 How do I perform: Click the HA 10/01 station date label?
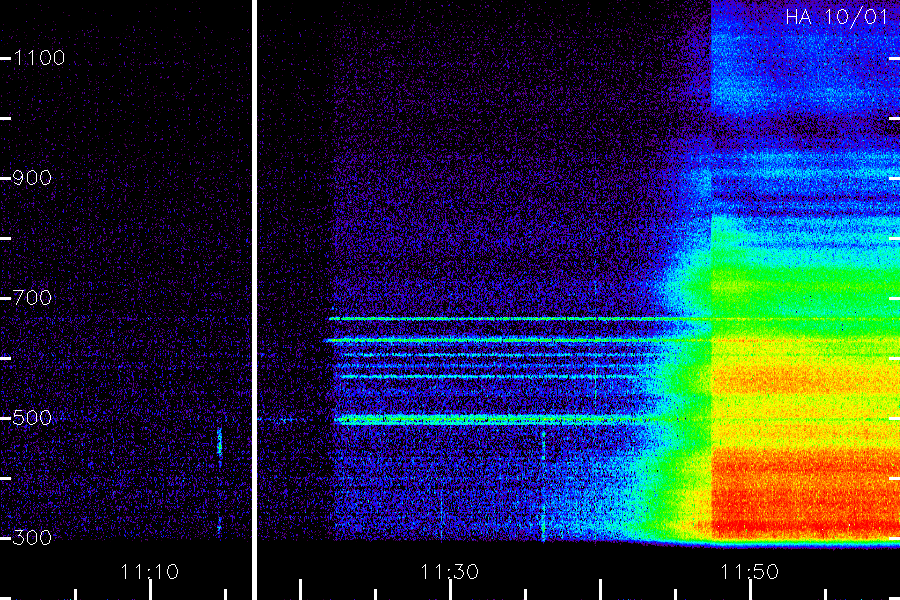[836, 17]
